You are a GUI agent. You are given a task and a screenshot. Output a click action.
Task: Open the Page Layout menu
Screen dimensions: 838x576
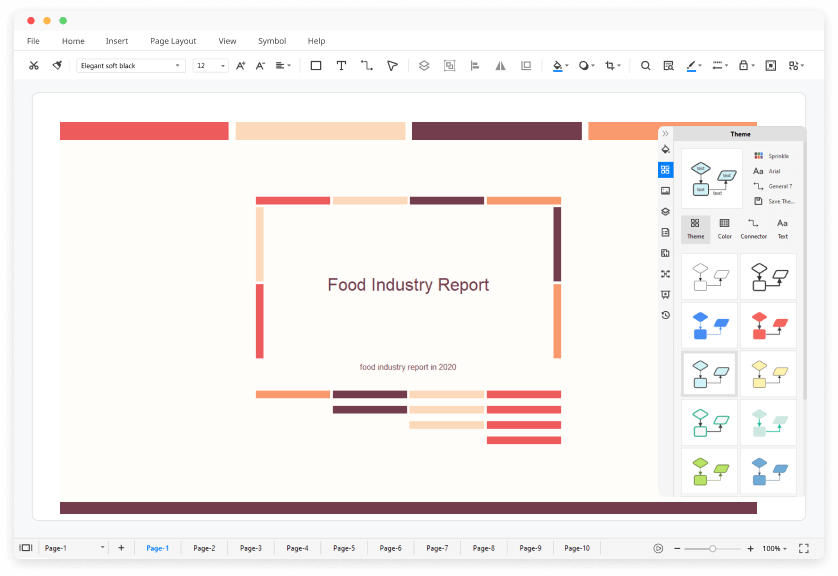173,41
